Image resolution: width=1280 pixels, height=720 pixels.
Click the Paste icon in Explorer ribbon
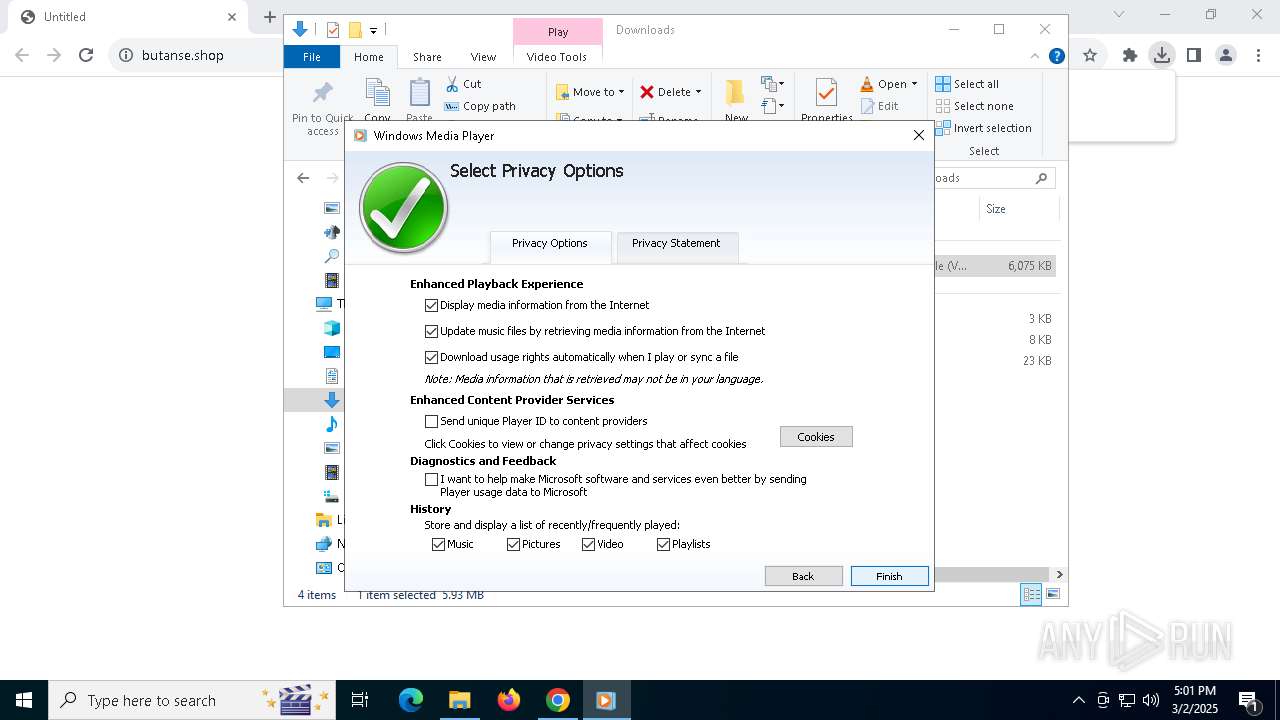(420, 93)
